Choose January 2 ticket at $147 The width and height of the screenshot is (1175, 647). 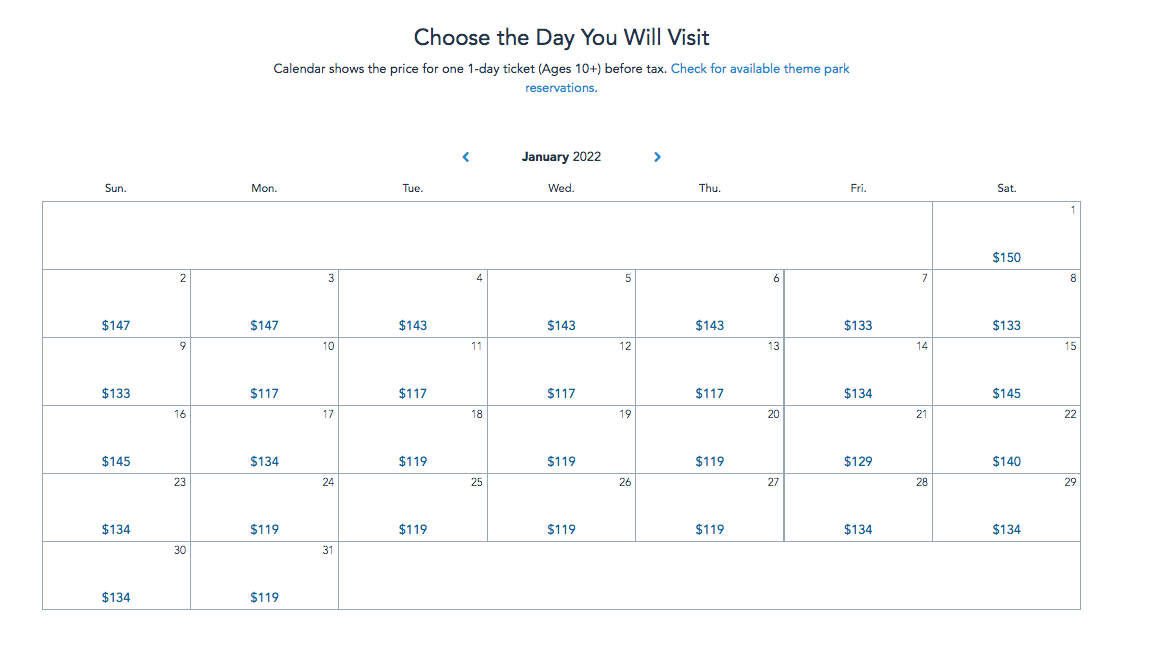116,304
